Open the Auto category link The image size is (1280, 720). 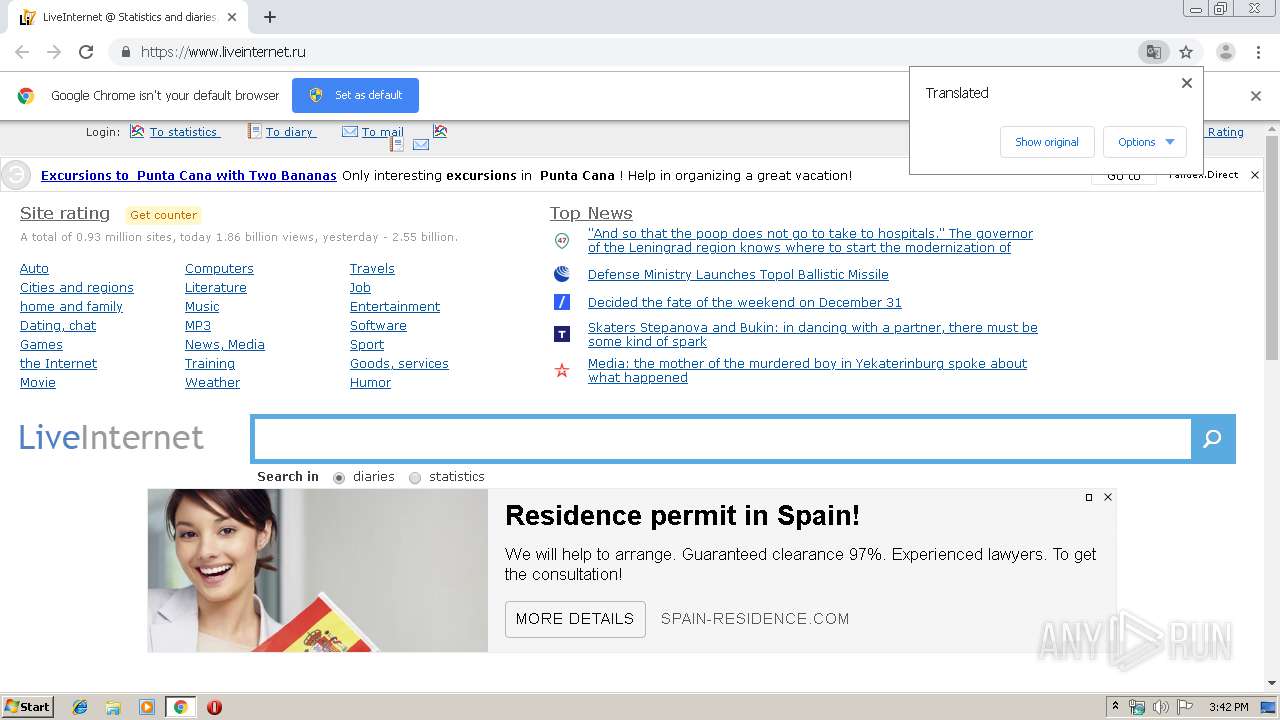pos(34,269)
